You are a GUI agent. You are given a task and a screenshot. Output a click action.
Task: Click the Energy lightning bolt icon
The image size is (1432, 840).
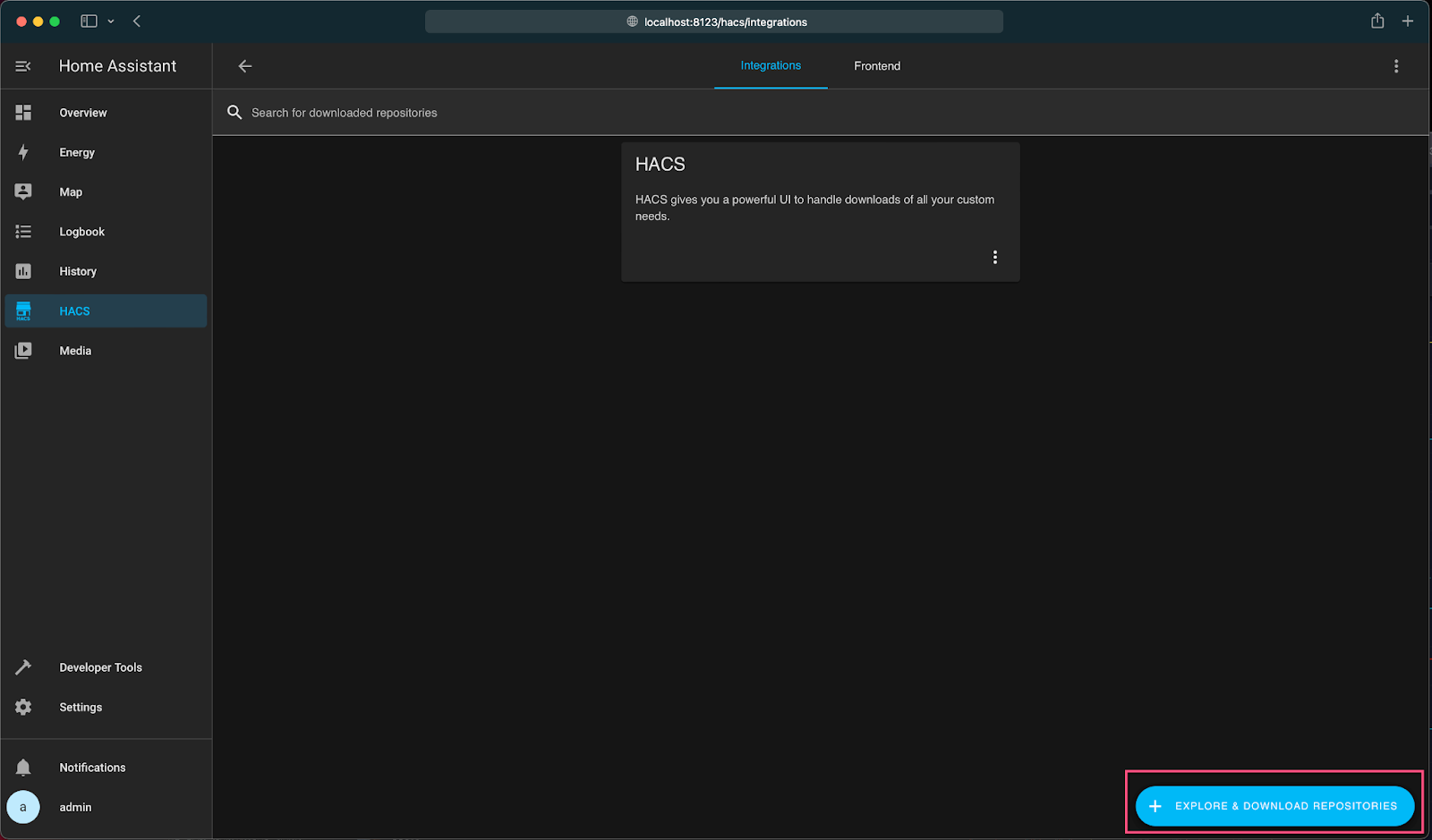(23, 152)
